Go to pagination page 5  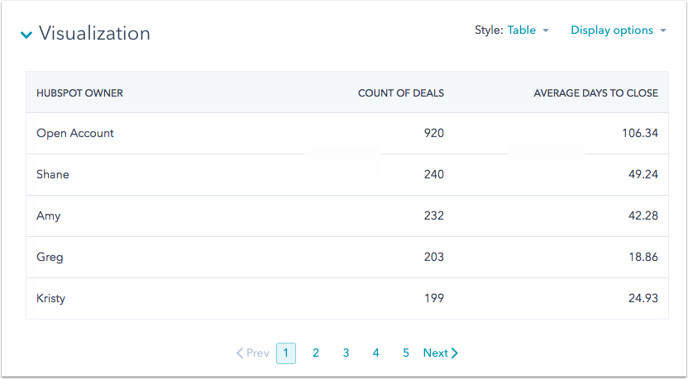[x=406, y=353]
